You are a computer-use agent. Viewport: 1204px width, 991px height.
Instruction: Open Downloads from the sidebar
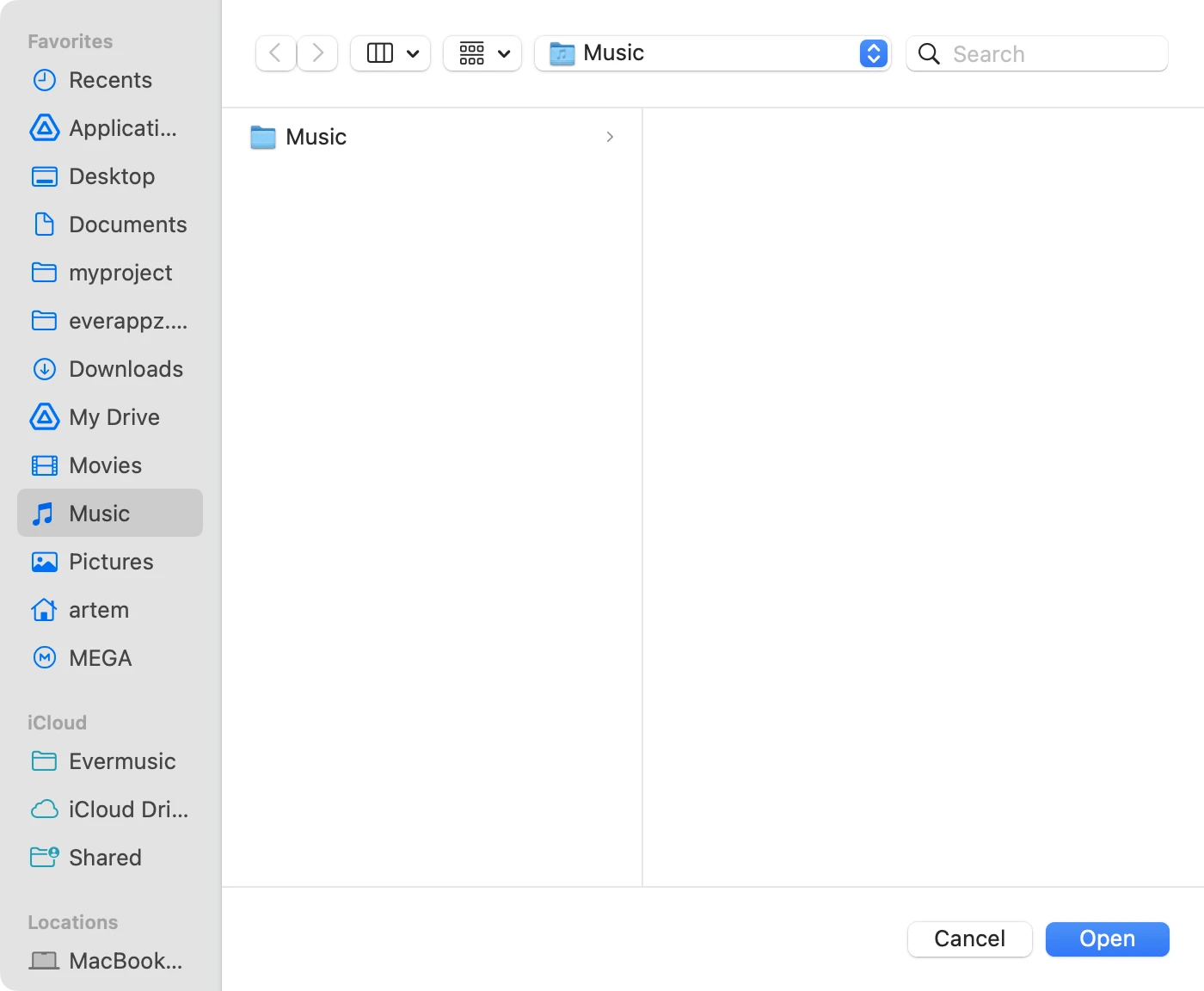click(126, 369)
